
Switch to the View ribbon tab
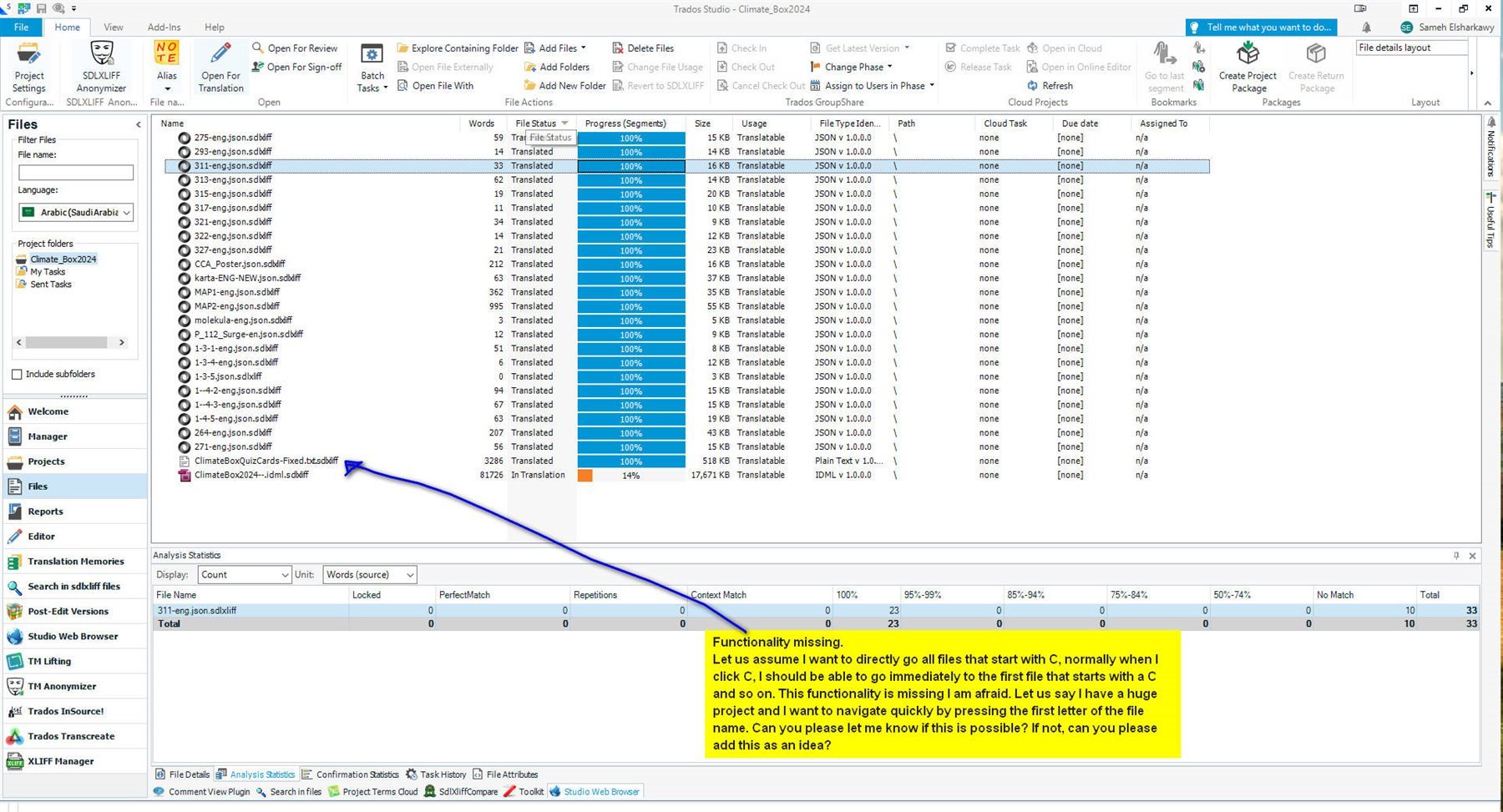pos(114,28)
